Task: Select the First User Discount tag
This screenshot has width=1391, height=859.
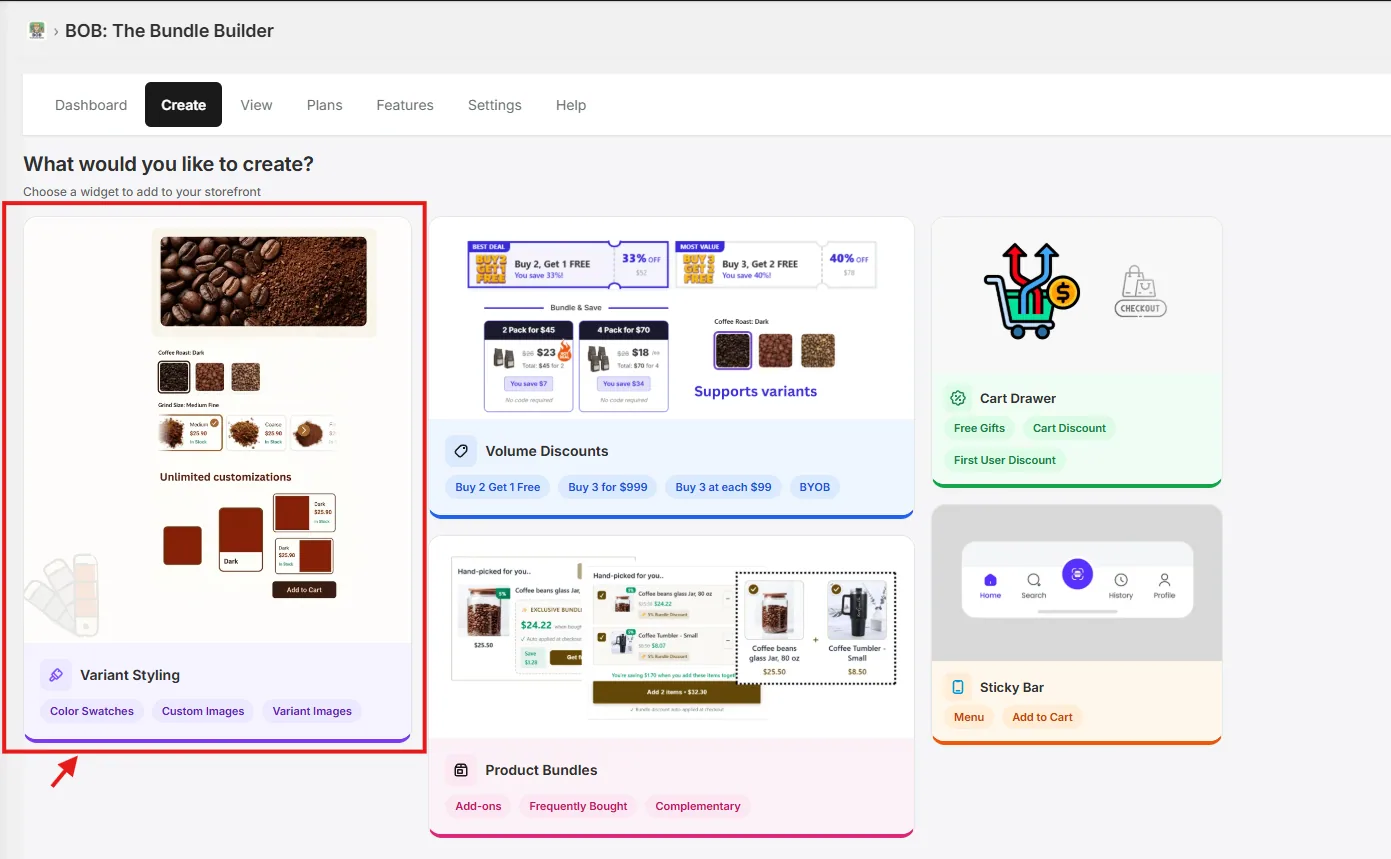Action: point(1005,460)
